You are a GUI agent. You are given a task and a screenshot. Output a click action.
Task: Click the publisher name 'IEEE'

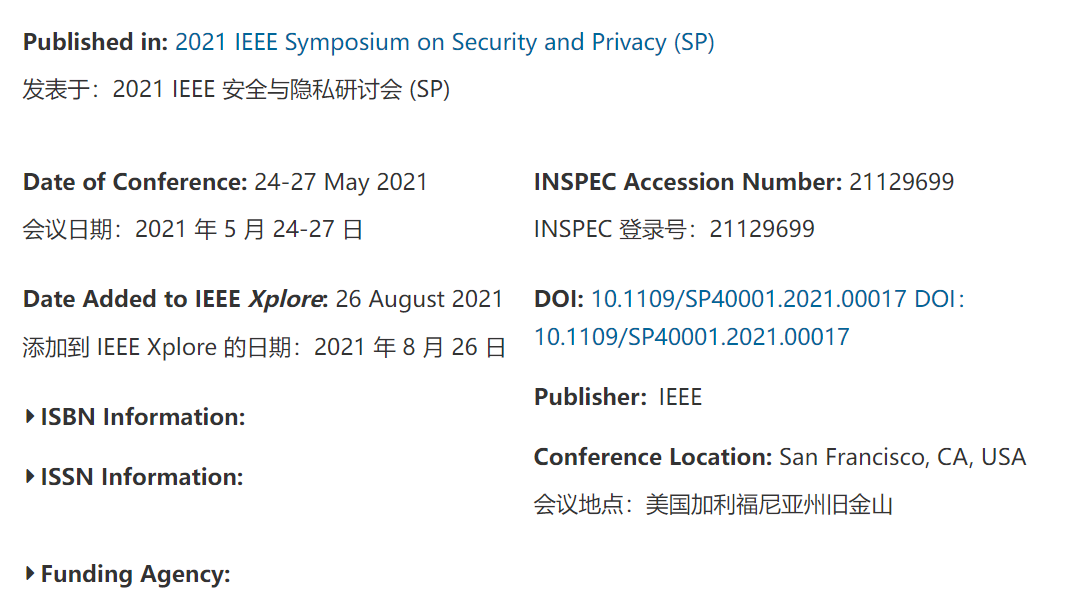[680, 397]
